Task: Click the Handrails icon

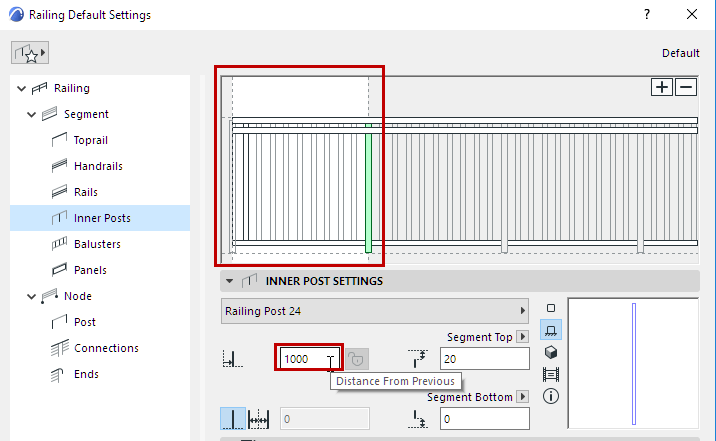Action: tap(59, 166)
